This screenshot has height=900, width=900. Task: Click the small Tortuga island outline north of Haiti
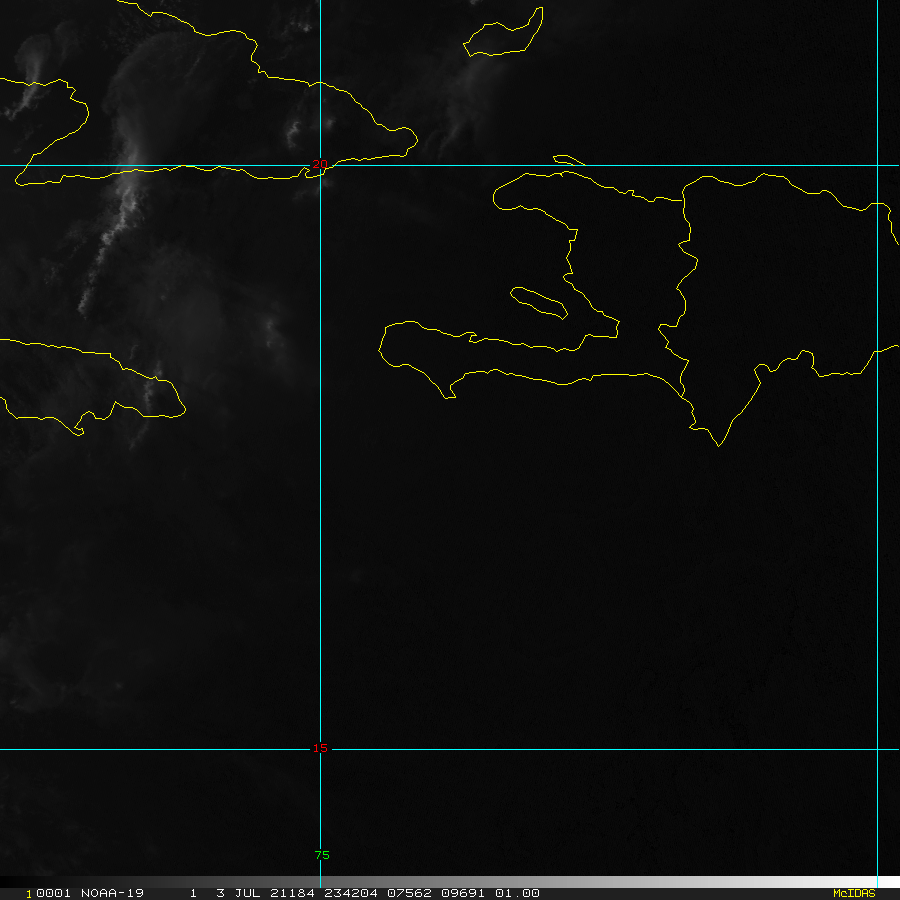click(x=569, y=160)
